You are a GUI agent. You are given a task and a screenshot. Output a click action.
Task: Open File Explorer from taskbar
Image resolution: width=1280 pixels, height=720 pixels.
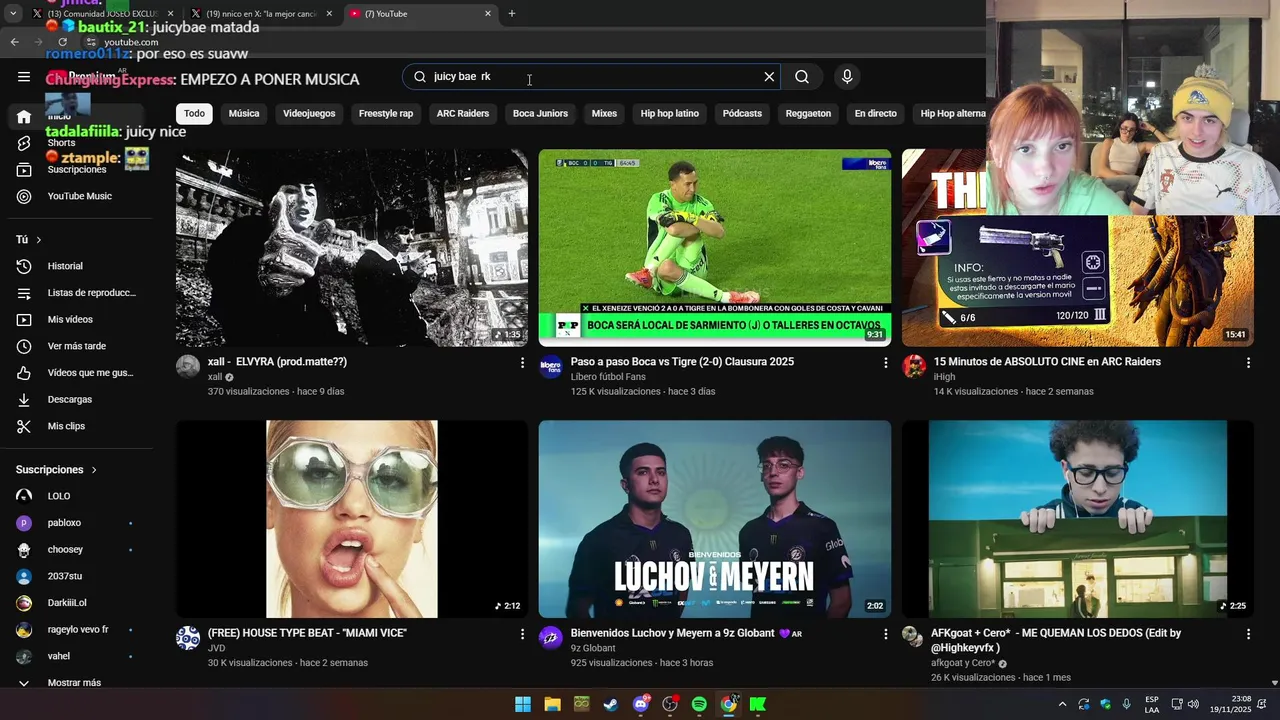click(552, 704)
